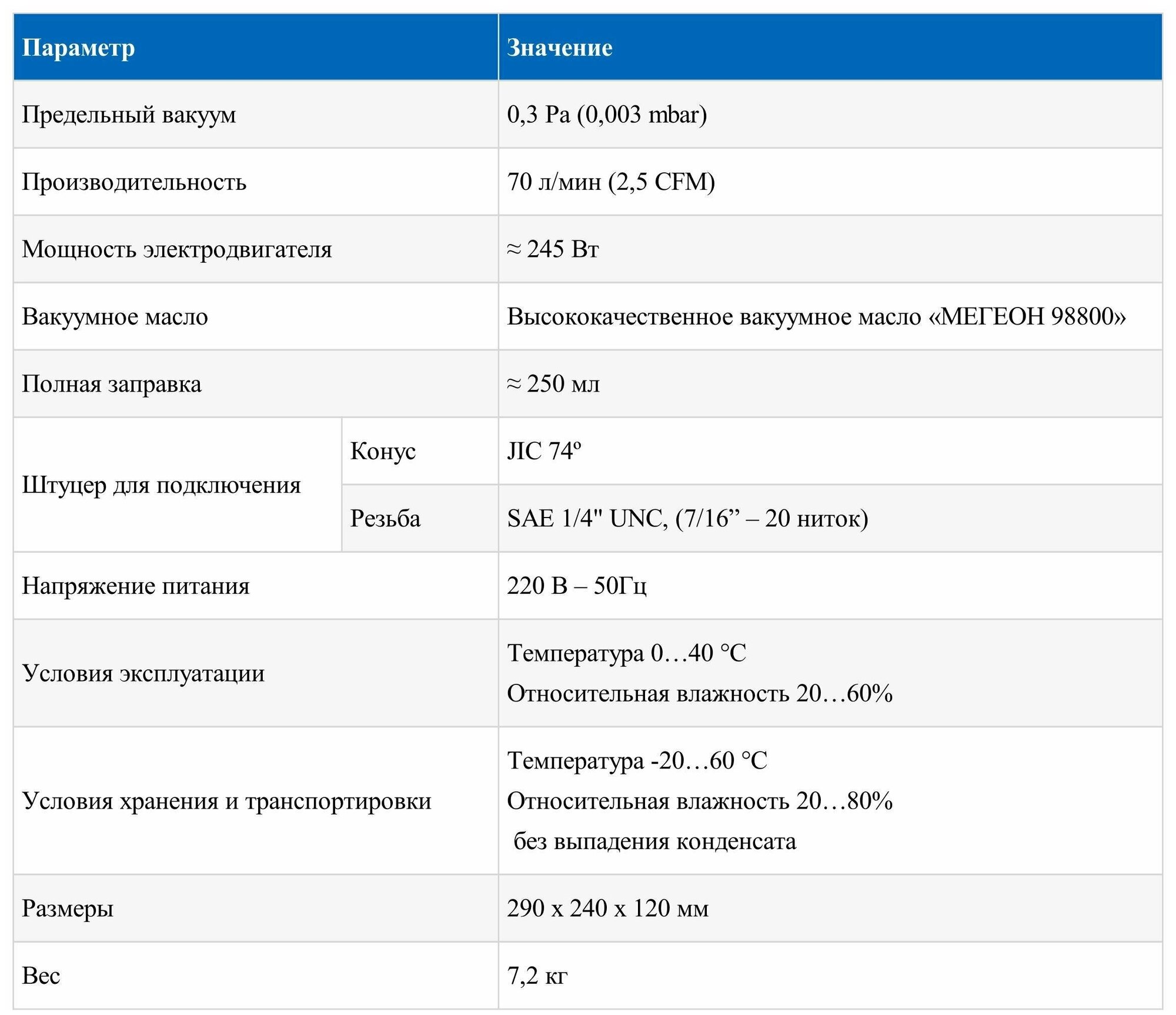Image resolution: width=1176 pixels, height=1015 pixels.
Task: Select the Предельный вакуум row label
Action: click(x=129, y=115)
